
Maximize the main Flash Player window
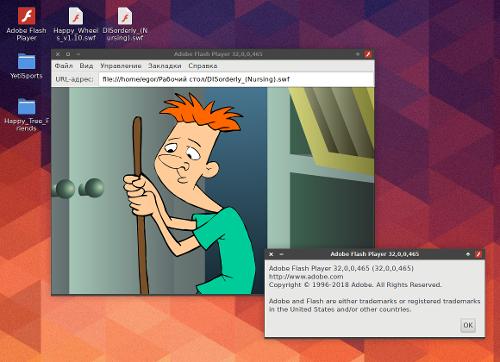pos(68,54)
